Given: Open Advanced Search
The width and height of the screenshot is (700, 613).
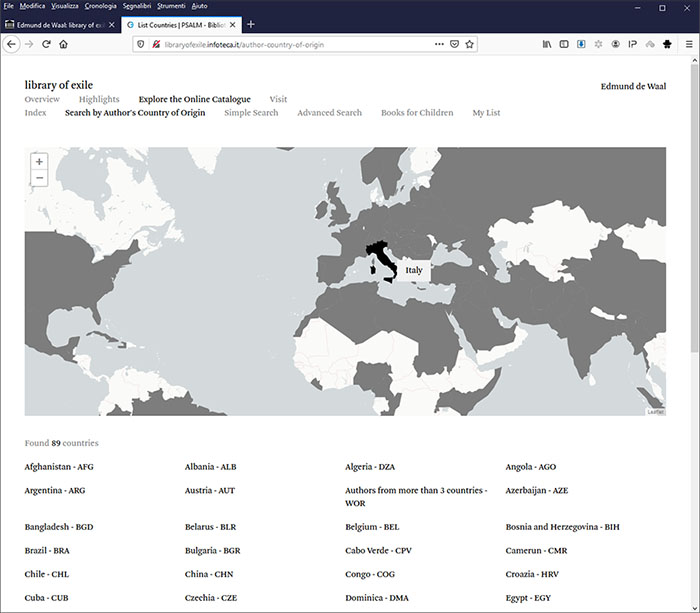Looking at the screenshot, I should (329, 113).
